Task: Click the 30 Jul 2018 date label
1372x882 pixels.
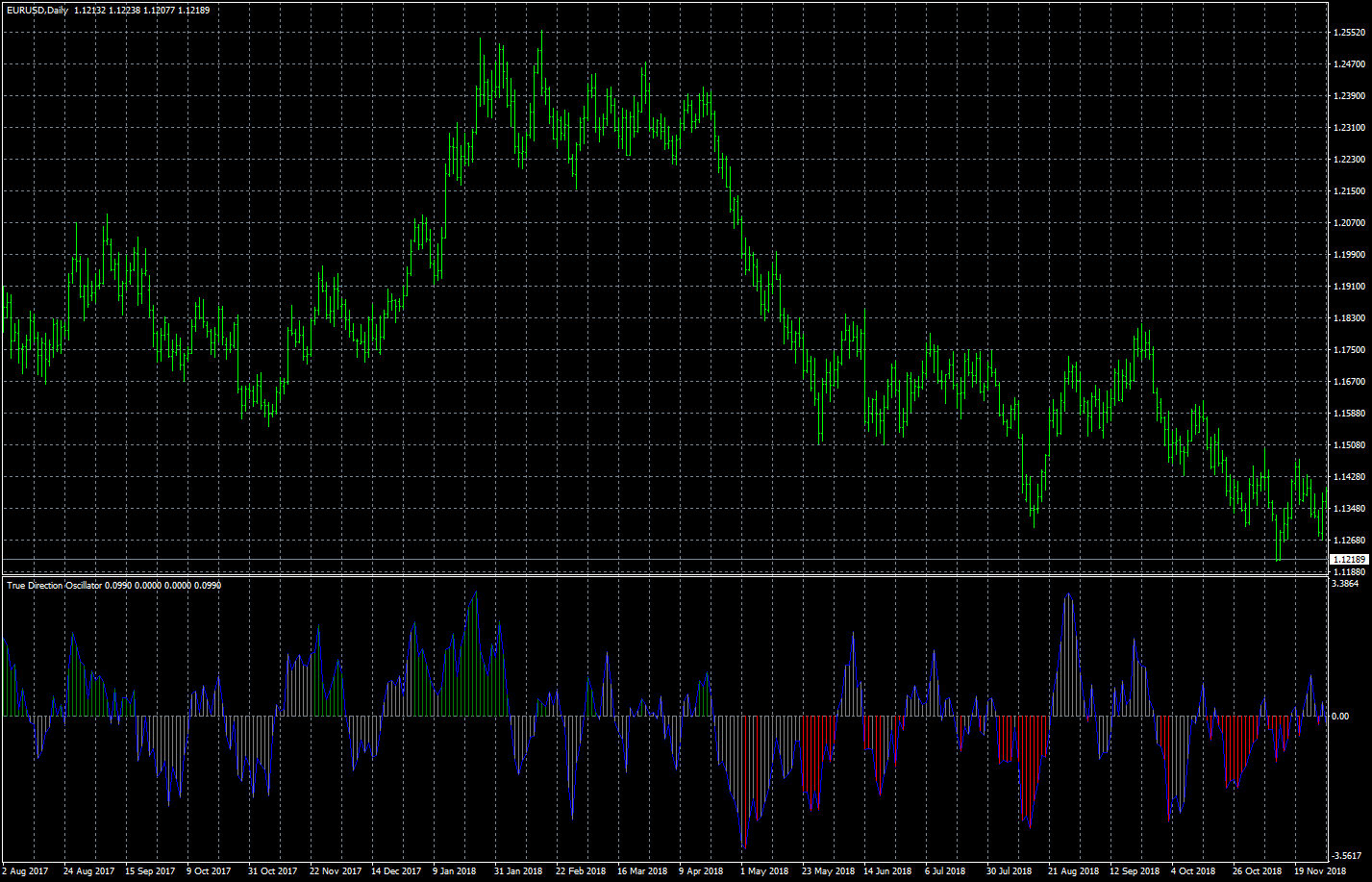Action: (x=1010, y=871)
